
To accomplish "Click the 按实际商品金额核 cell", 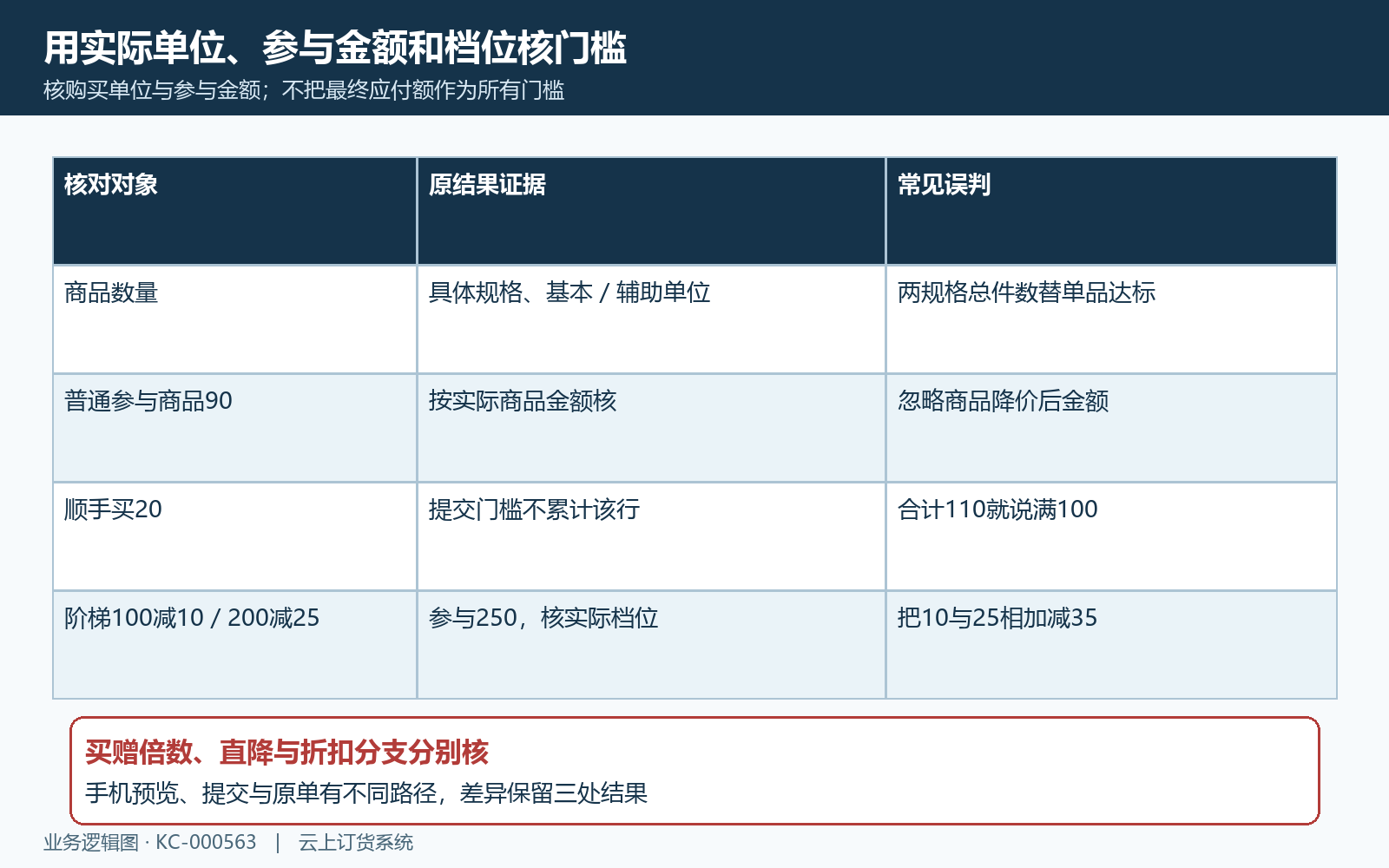I will [x=651, y=428].
